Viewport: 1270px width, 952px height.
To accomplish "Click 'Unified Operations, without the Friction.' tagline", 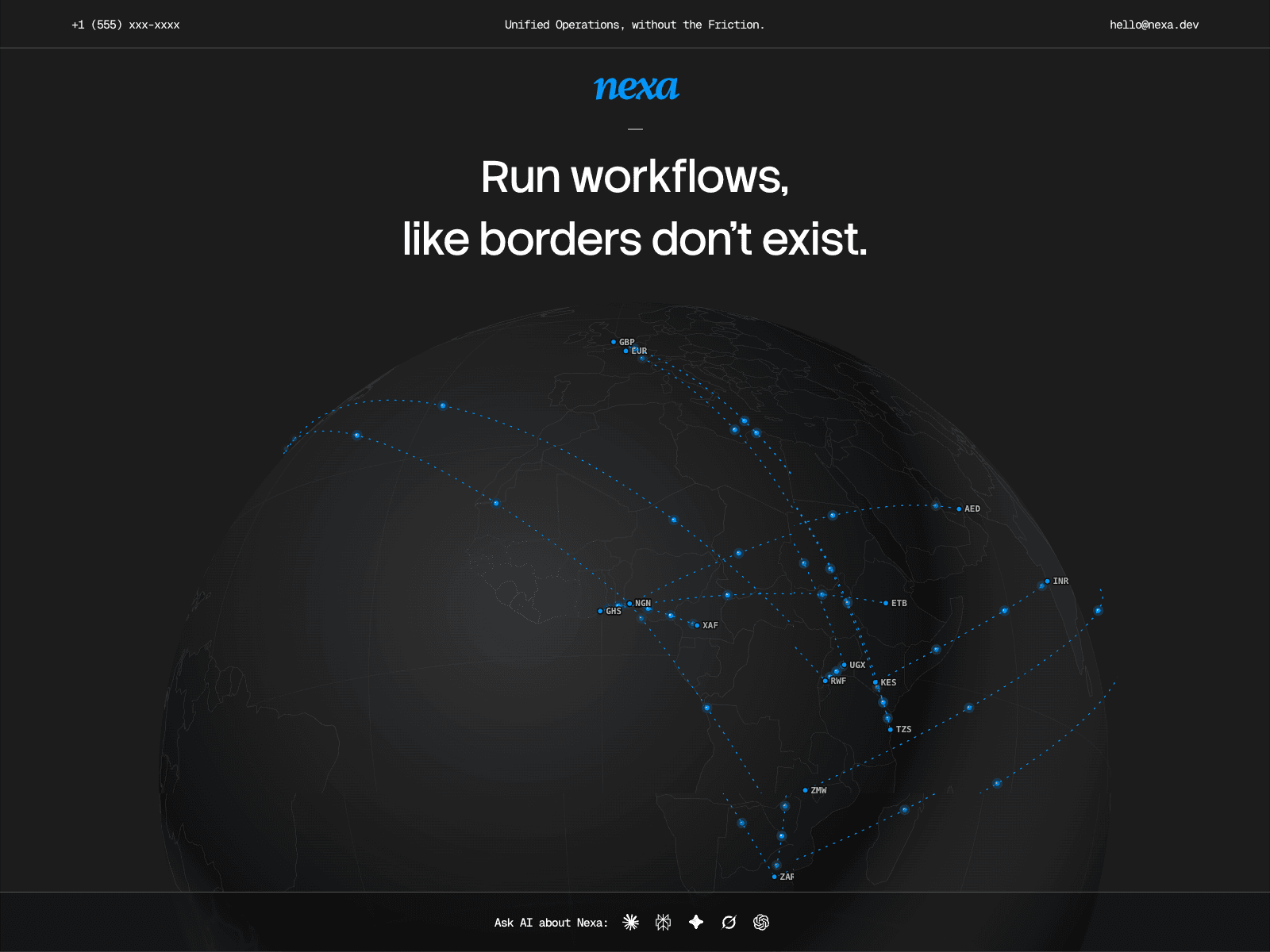I will tap(635, 25).
